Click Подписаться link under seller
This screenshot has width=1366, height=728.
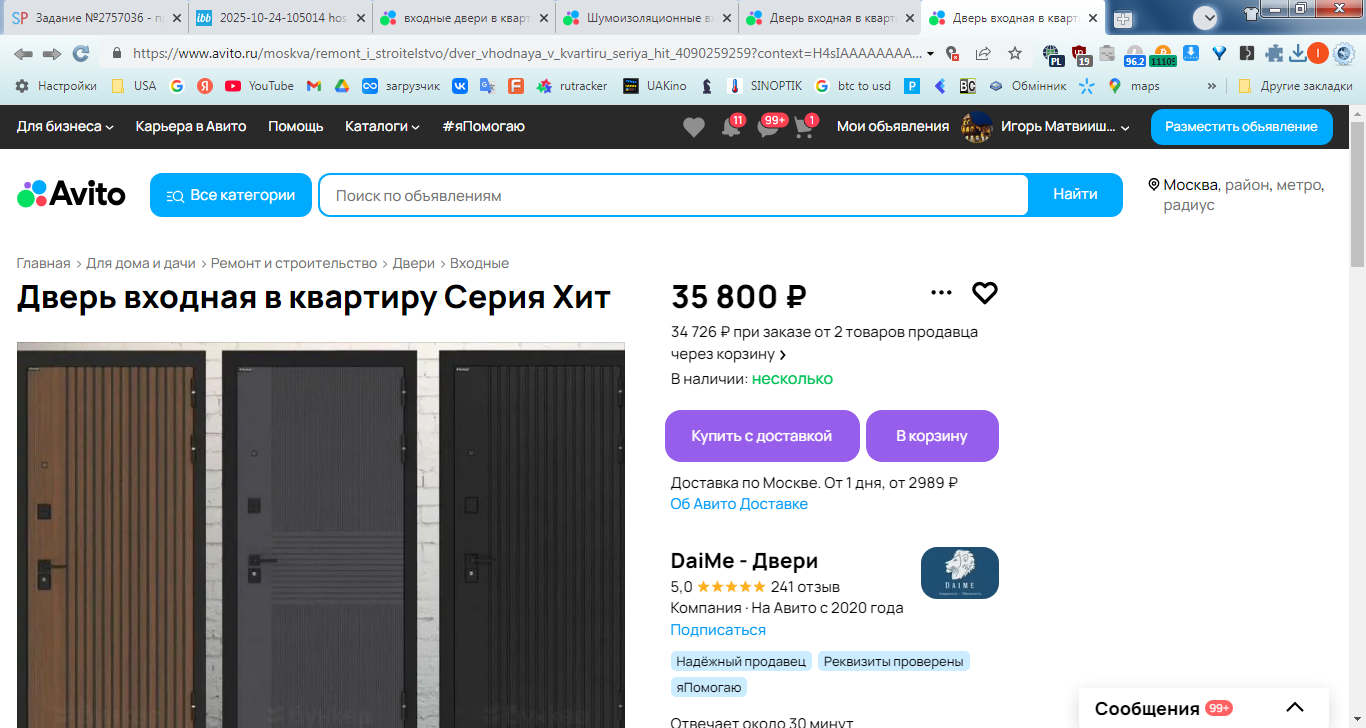[x=718, y=630]
